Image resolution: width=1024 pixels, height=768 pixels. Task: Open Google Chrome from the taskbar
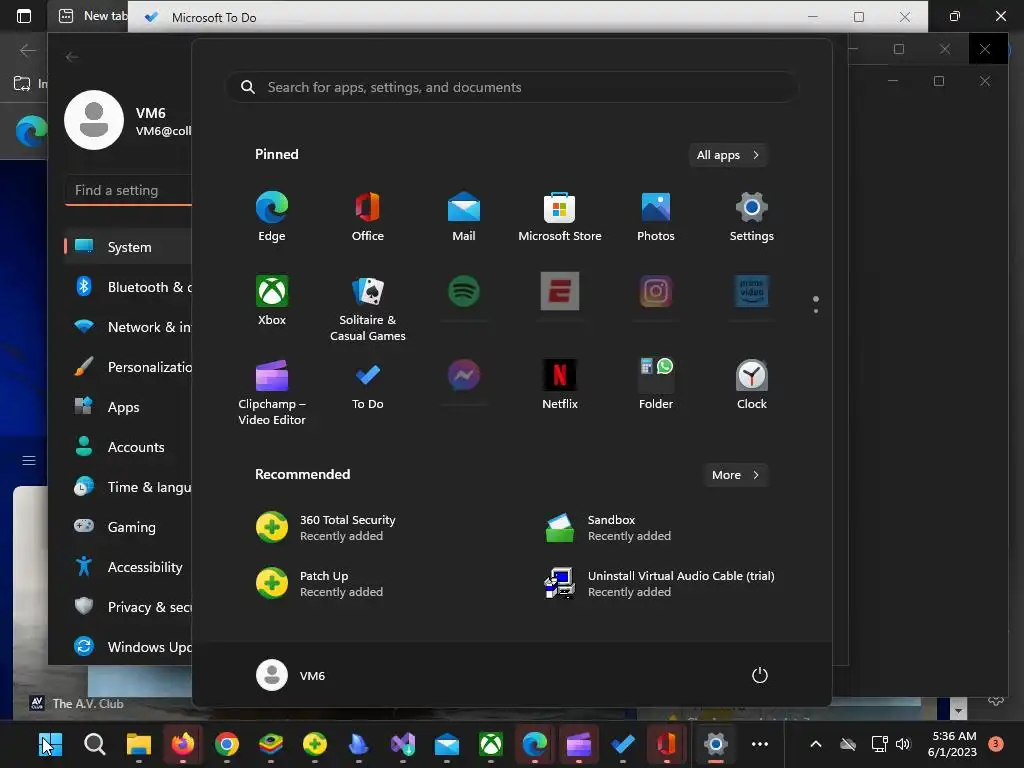[227, 744]
